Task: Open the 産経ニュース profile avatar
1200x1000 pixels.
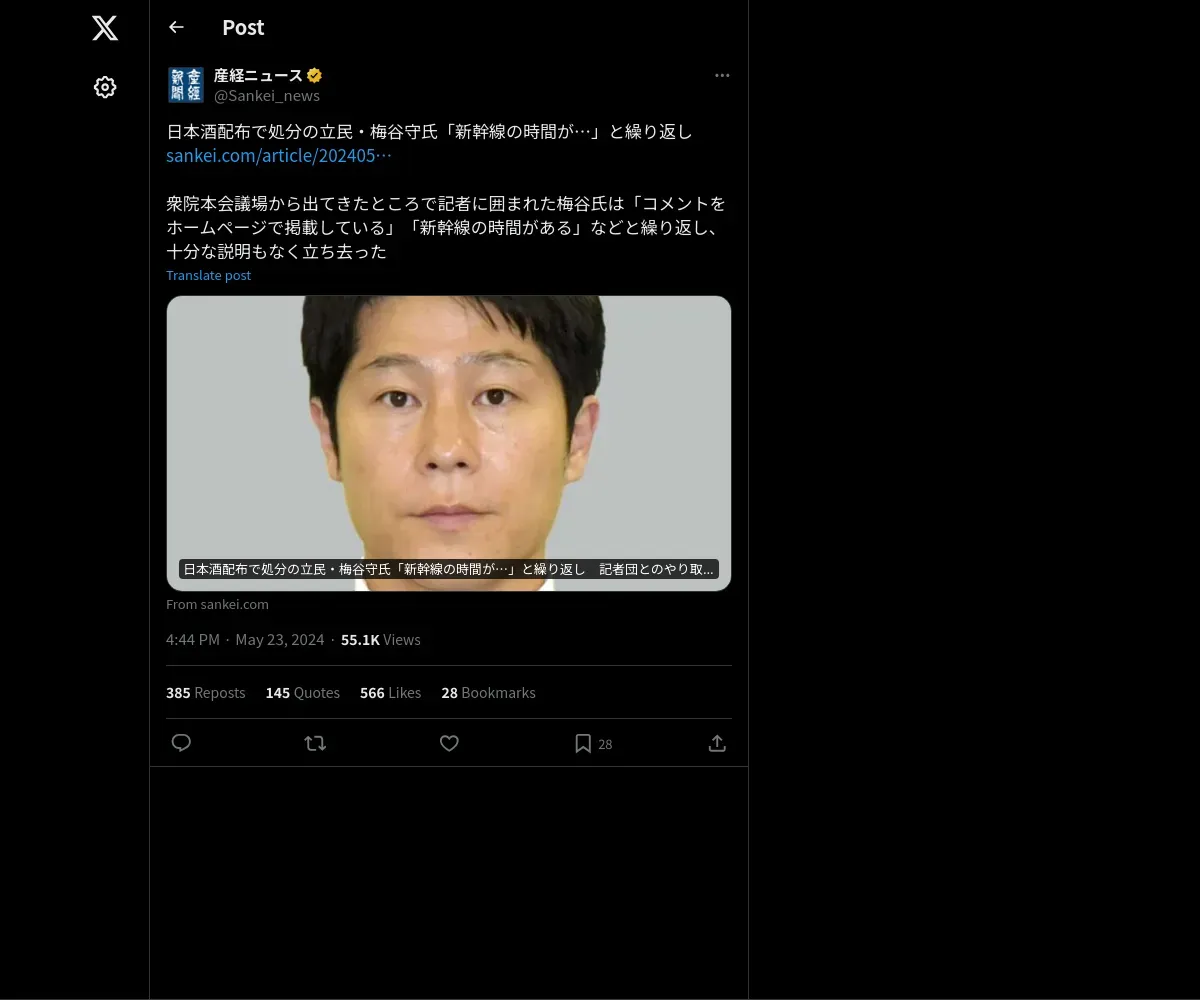Action: tap(186, 85)
